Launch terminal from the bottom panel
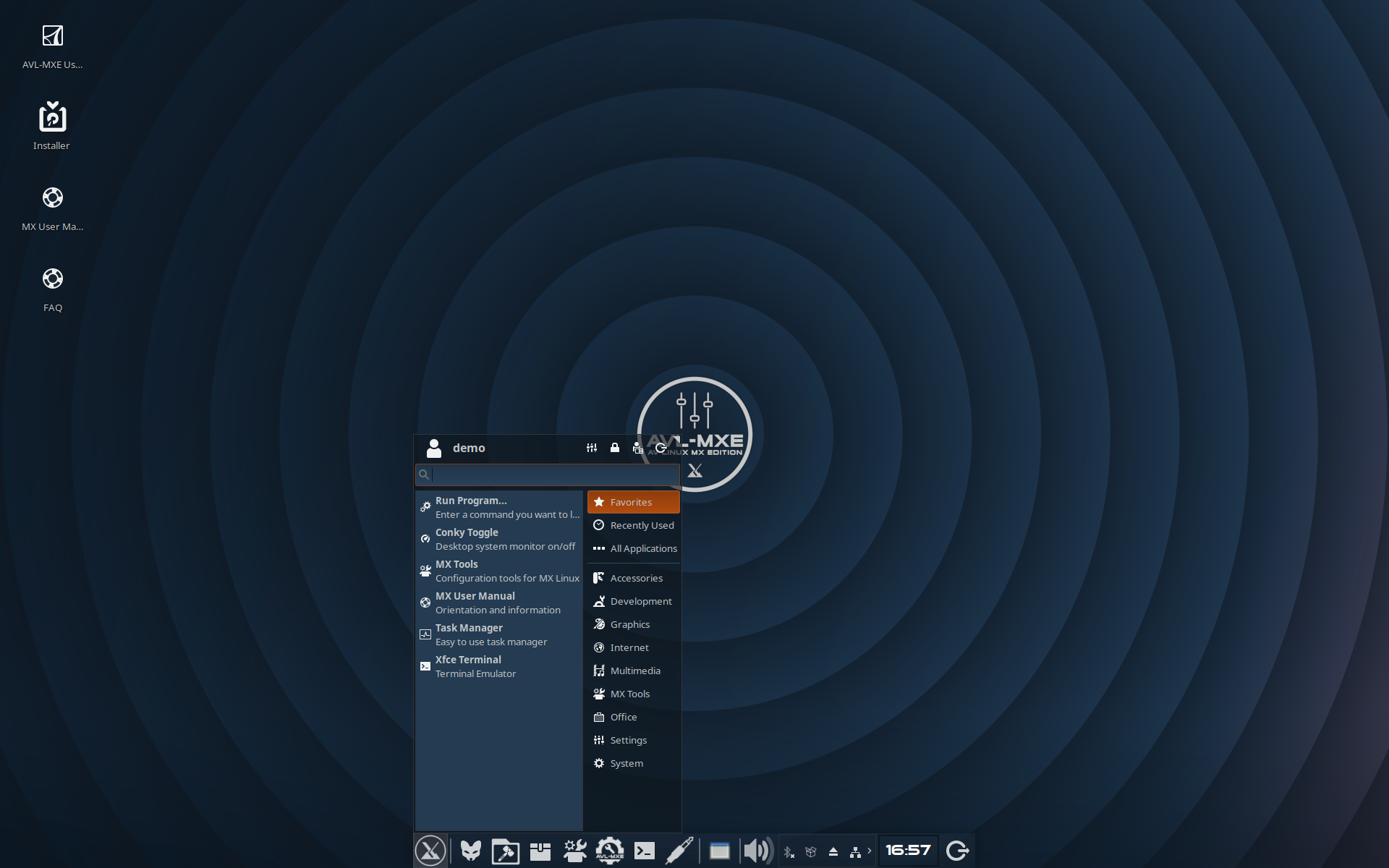 click(644, 851)
